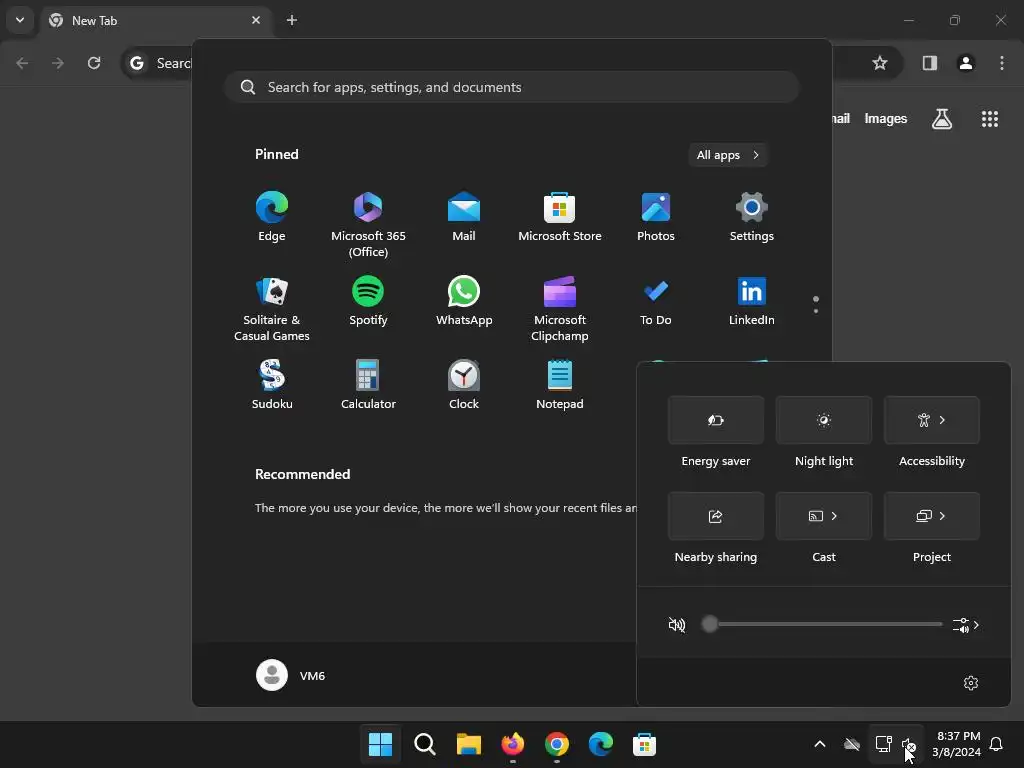Launch the Sudoku game
This screenshot has width=1024, height=768.
[x=272, y=385]
